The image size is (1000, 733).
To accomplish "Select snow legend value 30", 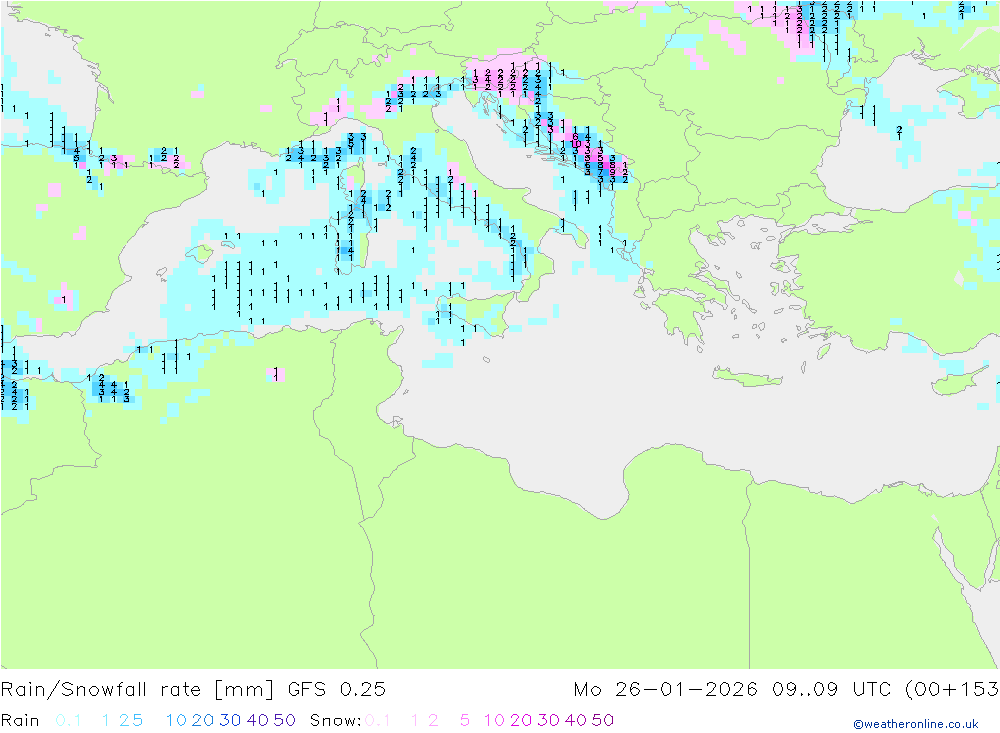I will coord(548,720).
